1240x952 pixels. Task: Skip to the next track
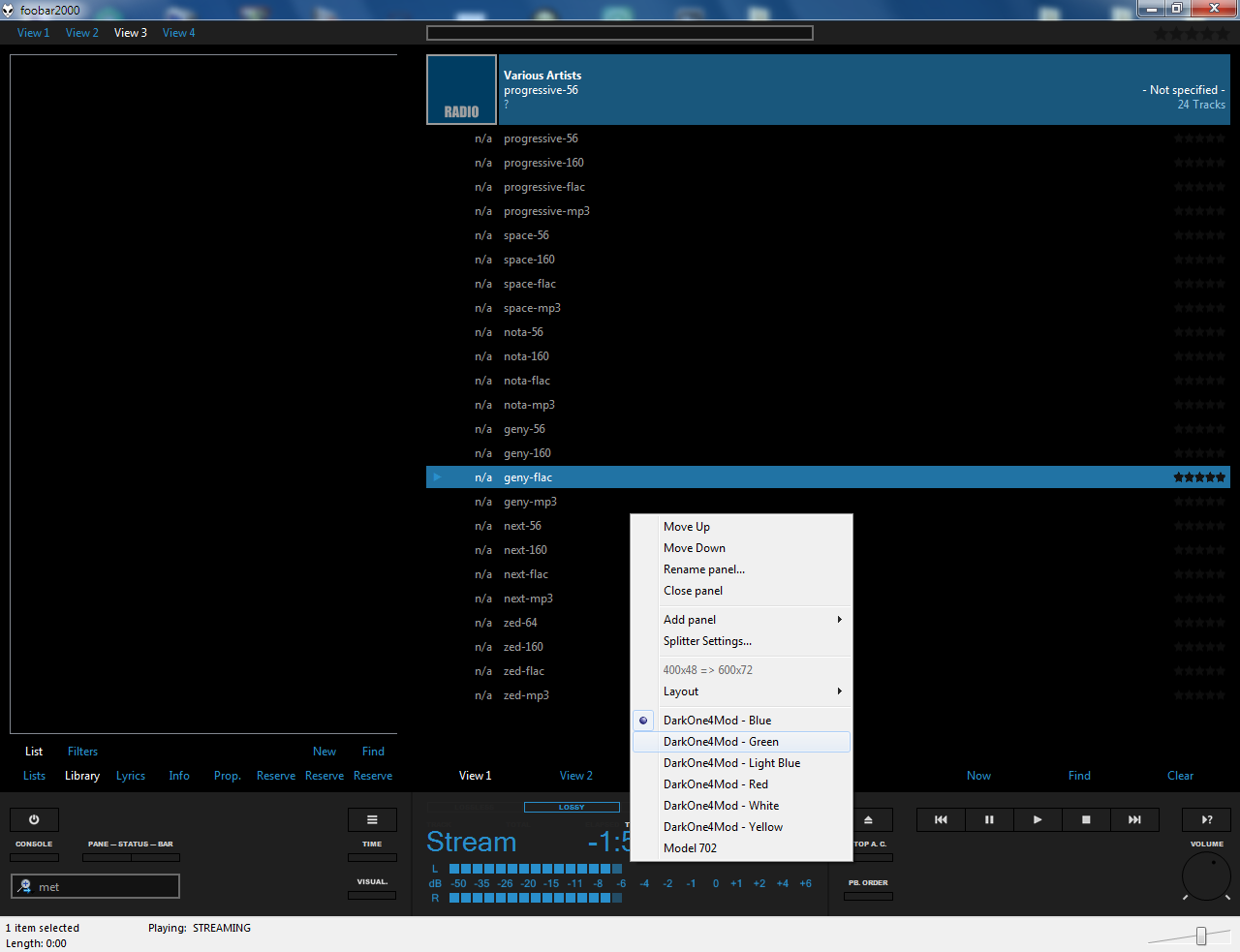click(1134, 820)
